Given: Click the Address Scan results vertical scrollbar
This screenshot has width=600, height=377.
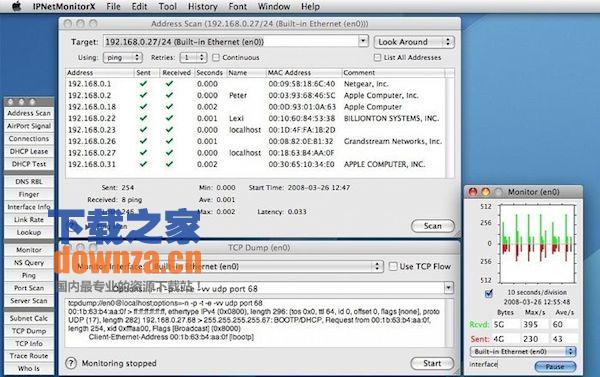Looking at the screenshot, I should [x=450, y=127].
